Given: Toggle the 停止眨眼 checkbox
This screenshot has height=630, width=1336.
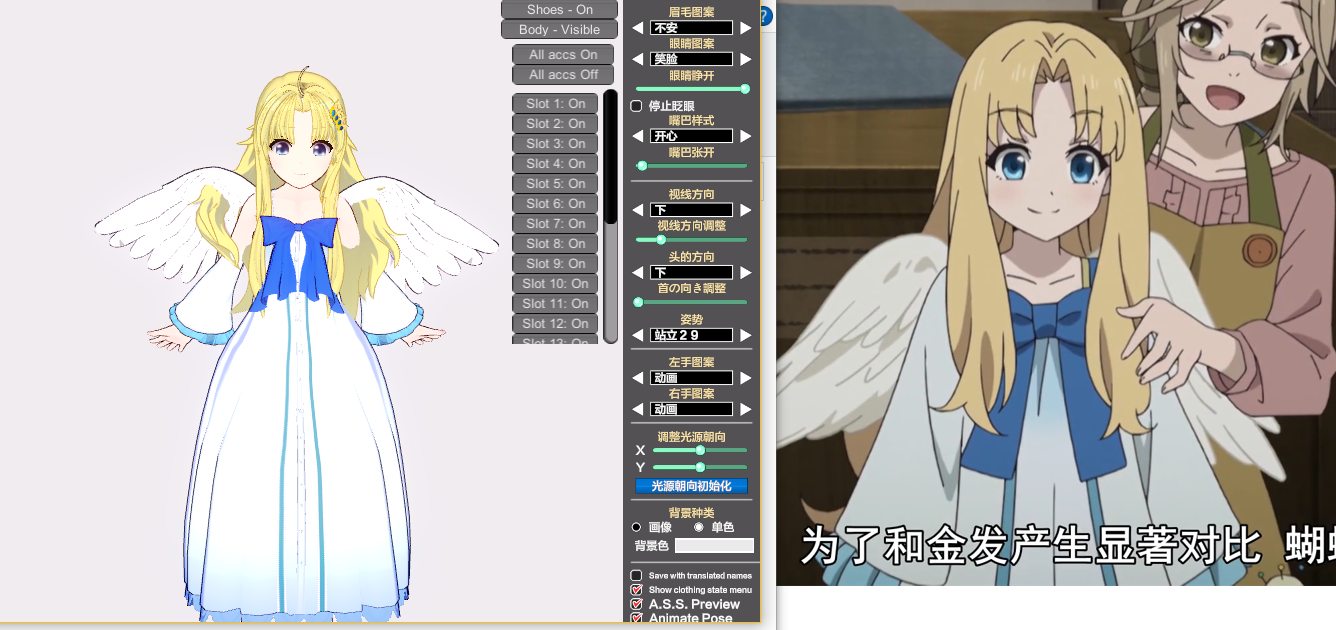Looking at the screenshot, I should pyautogui.click(x=636, y=106).
